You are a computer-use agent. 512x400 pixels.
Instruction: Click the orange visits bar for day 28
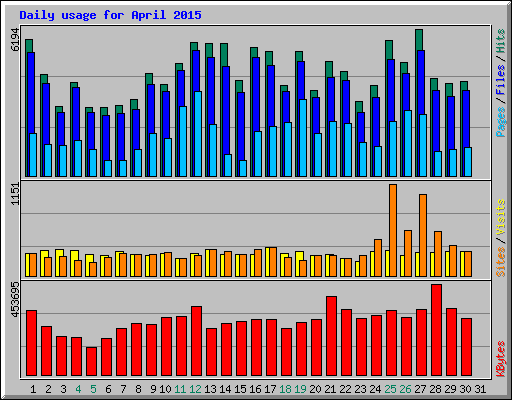438,254
